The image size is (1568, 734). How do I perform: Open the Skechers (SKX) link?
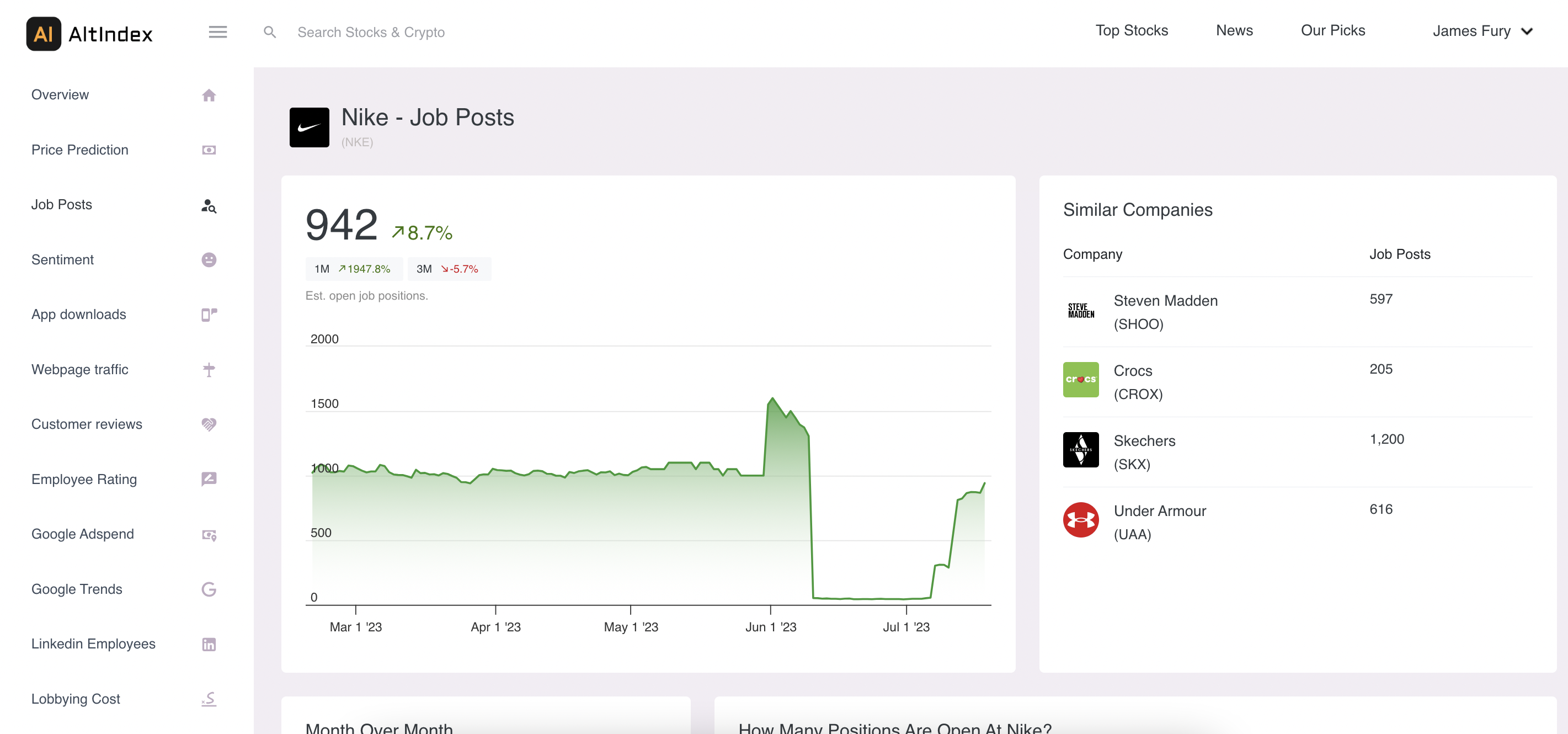[1144, 452]
